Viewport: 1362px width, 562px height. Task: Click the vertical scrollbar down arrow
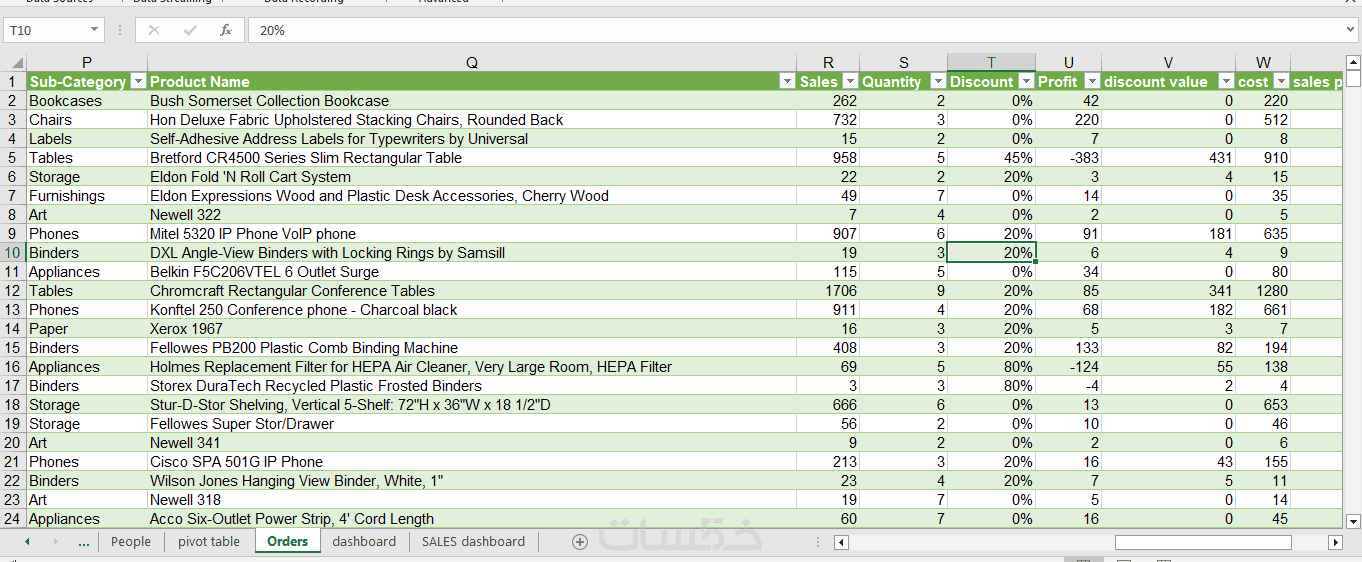pyautogui.click(x=1353, y=521)
